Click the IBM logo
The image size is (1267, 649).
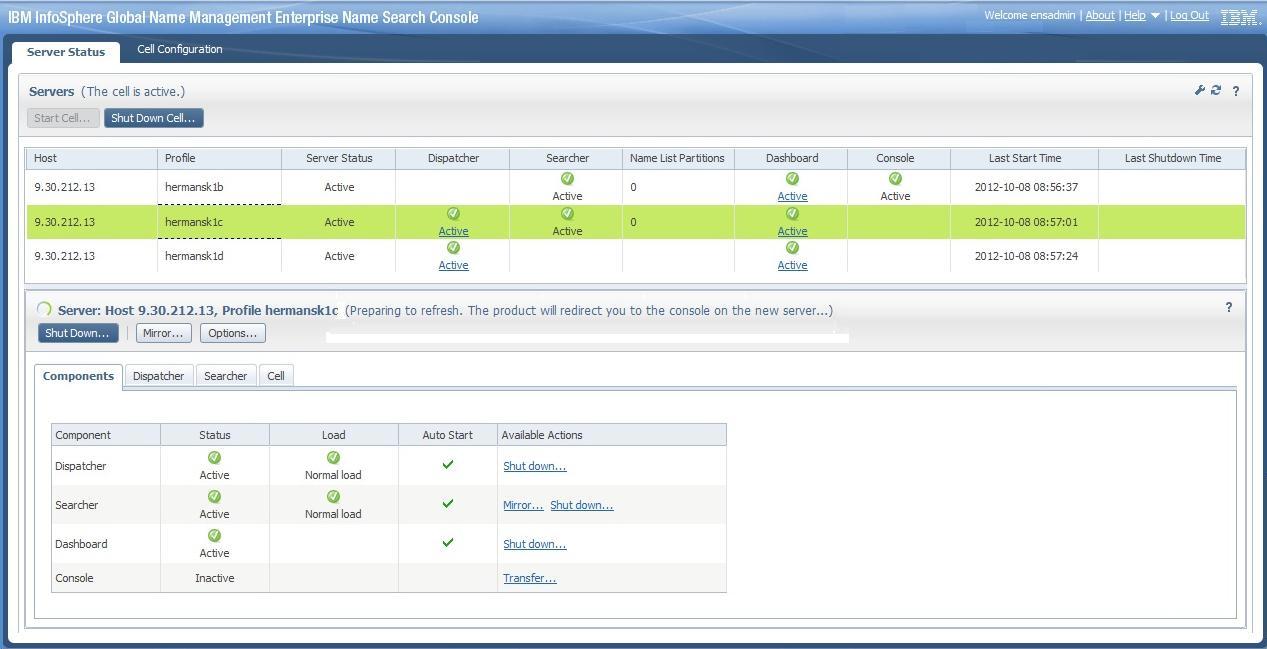point(1240,16)
